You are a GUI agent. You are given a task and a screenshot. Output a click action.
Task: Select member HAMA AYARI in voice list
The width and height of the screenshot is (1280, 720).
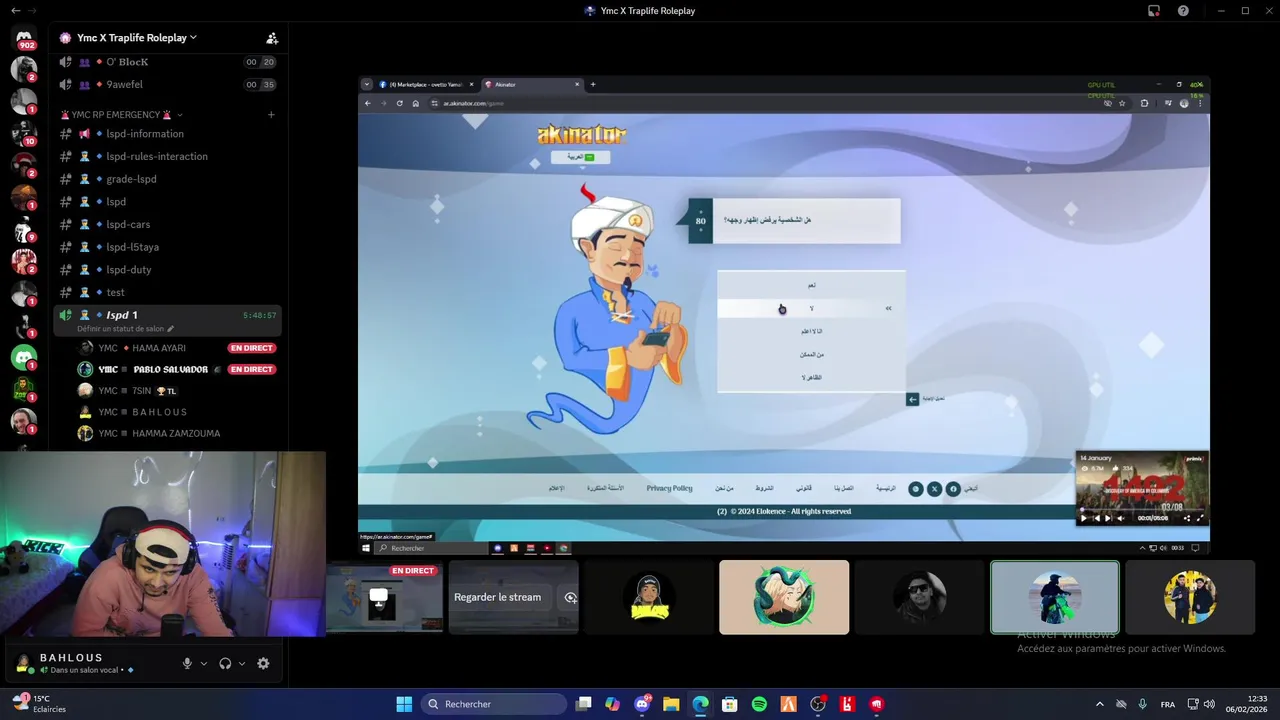click(x=142, y=348)
